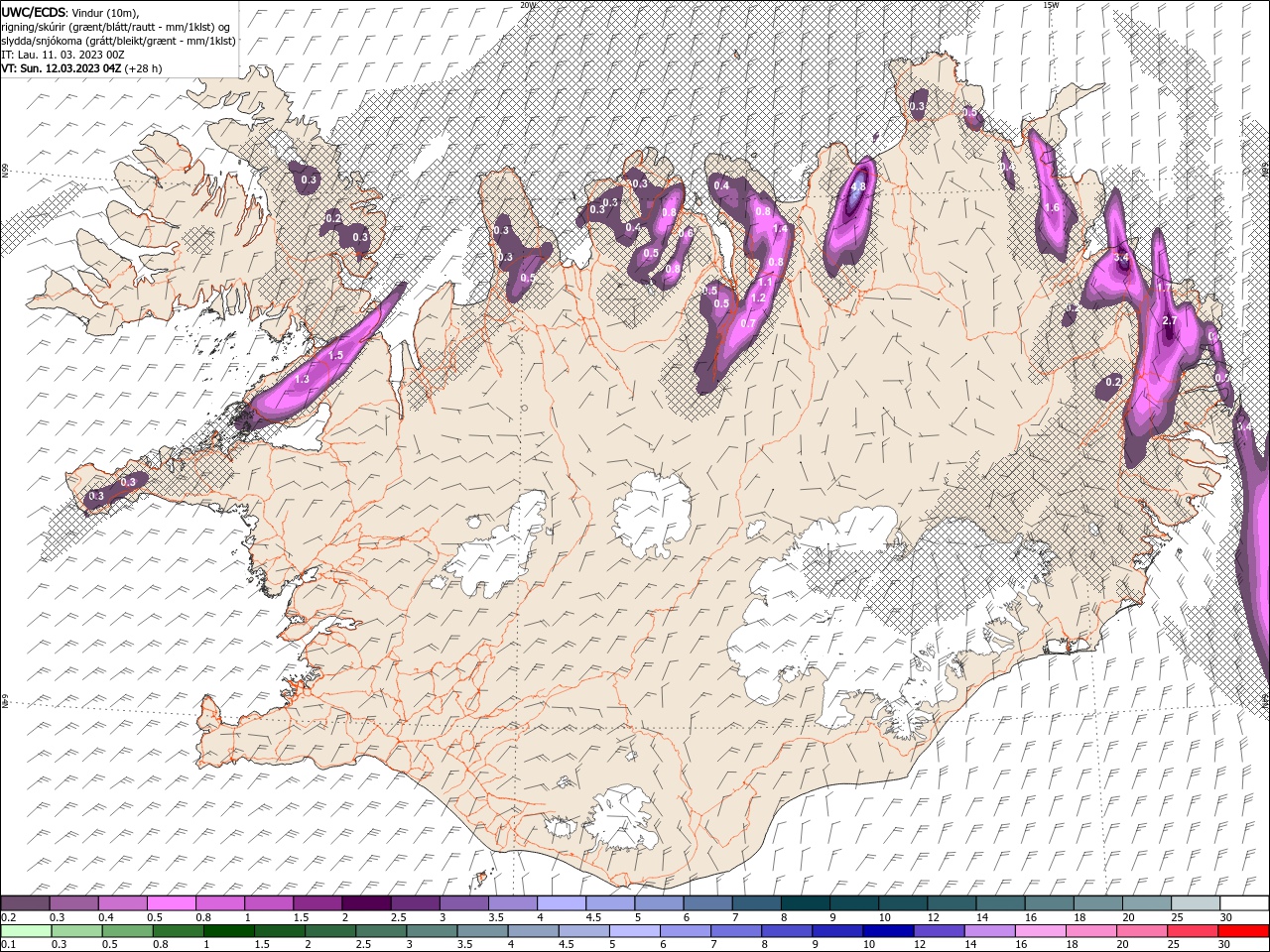This screenshot has width=1270, height=952.
Task: Pick the dark blue bottom-row swatch between 10 and 12
Action: 888,931
